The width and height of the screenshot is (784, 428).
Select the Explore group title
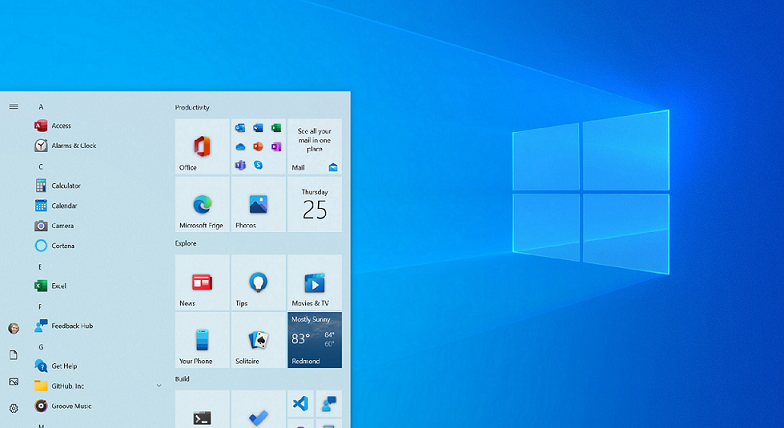tap(186, 243)
